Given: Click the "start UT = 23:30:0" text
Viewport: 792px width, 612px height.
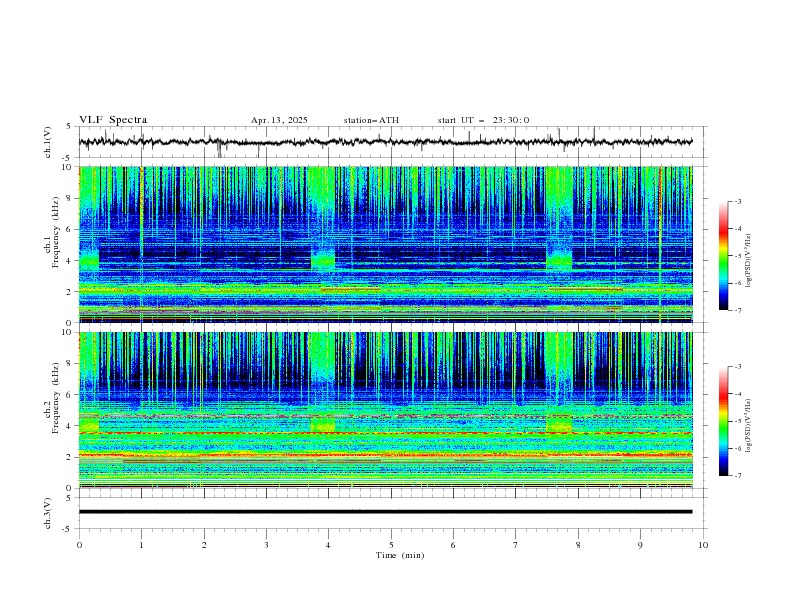Looking at the screenshot, I should (483, 120).
